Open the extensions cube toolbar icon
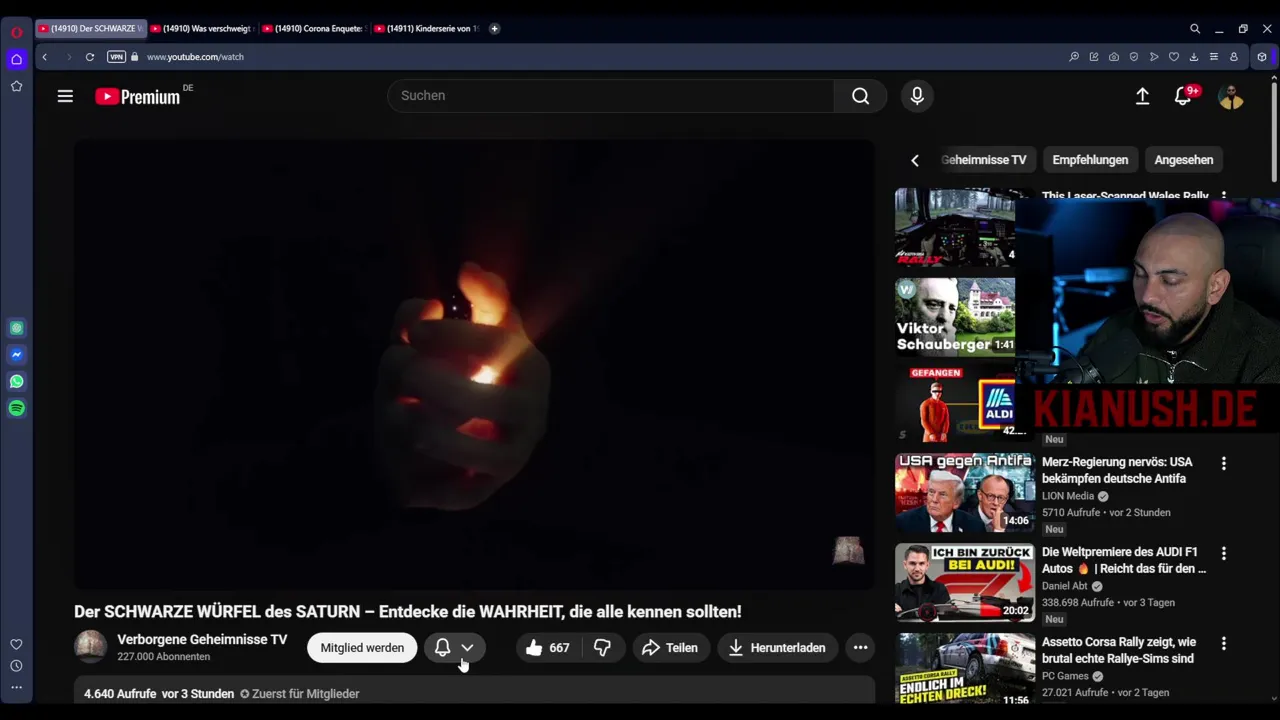The width and height of the screenshot is (1280, 720). [1262, 57]
